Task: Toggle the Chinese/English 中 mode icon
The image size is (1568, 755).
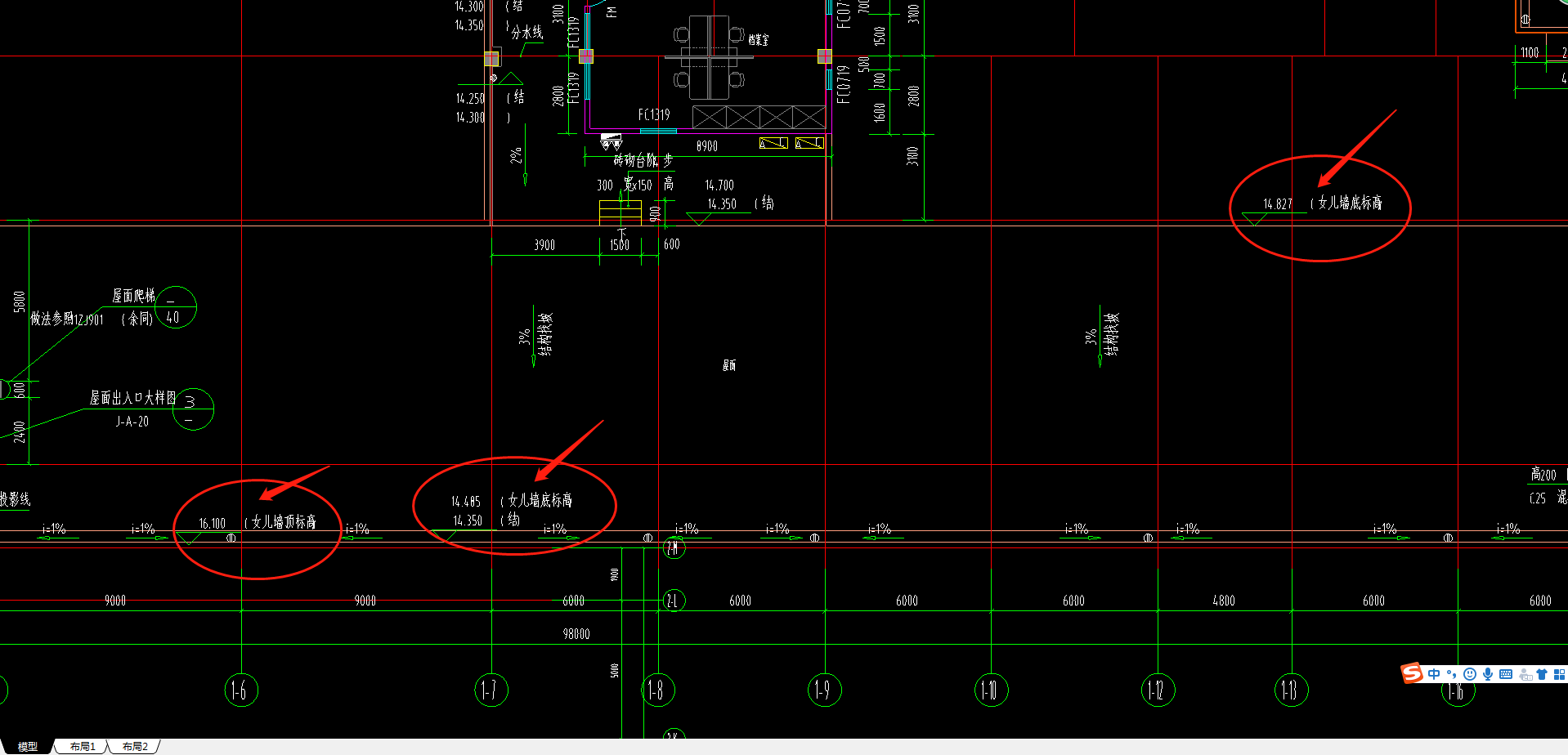Action: point(1434,674)
